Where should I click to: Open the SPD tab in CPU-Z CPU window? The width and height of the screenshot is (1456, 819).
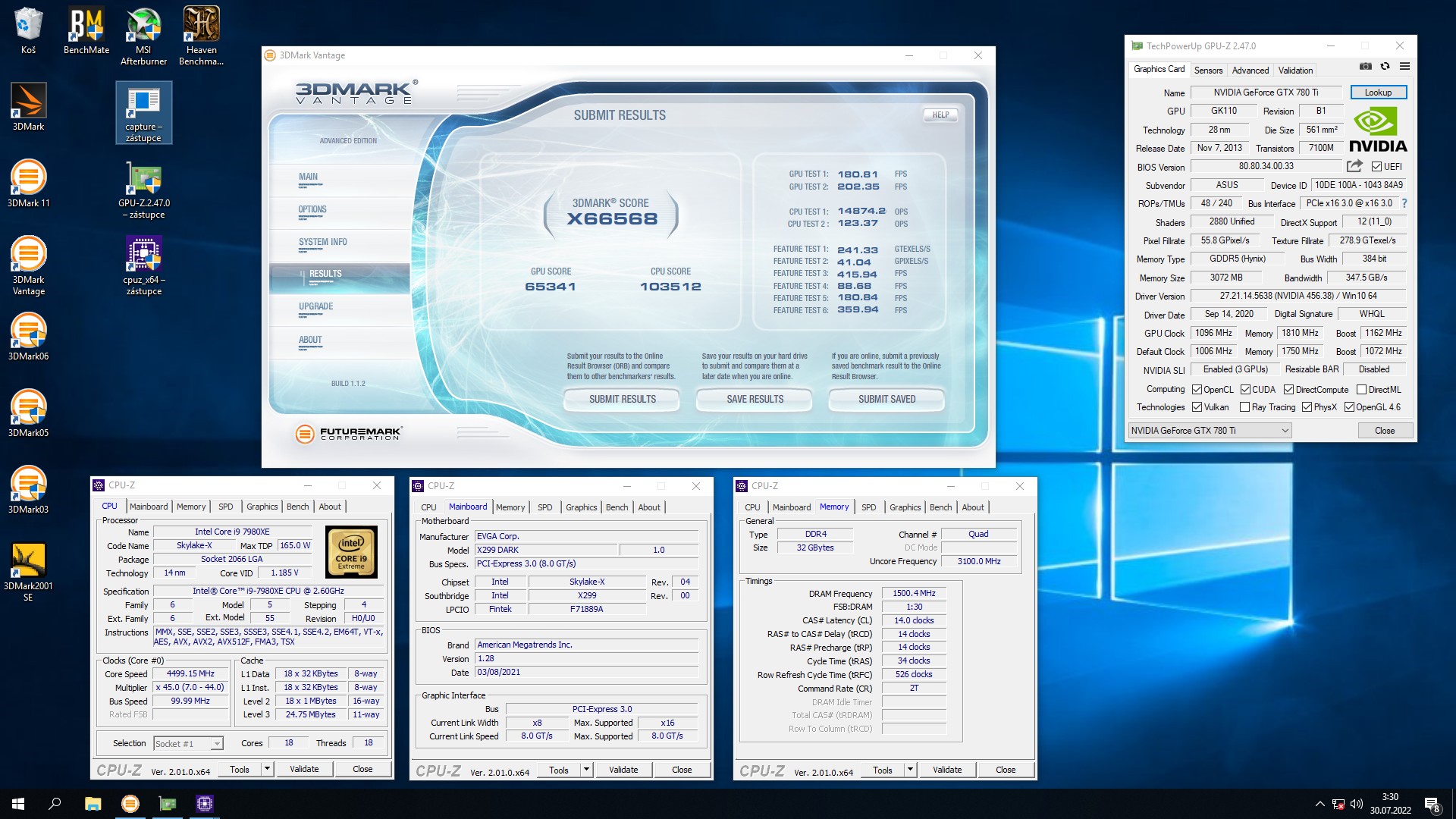225,507
